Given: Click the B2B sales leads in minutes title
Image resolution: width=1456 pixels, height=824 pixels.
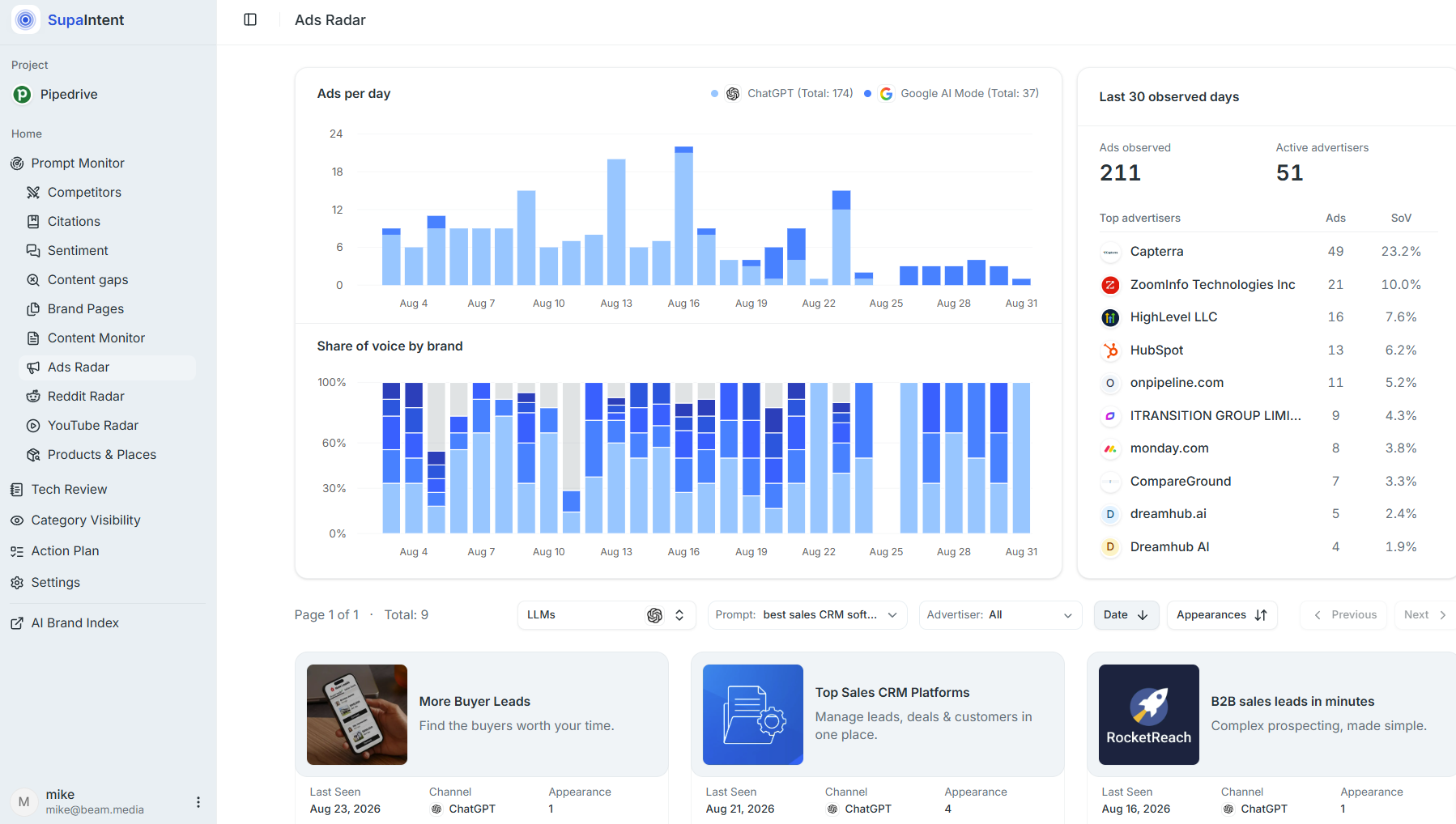Looking at the screenshot, I should pos(1293,702).
